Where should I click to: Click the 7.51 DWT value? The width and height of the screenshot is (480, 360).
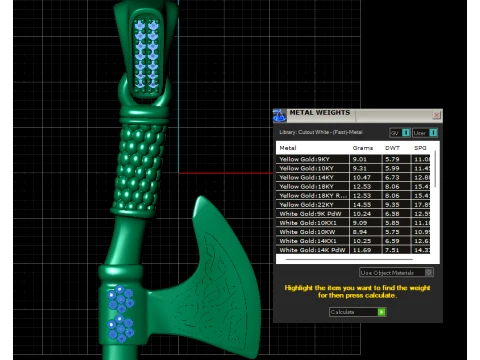click(x=392, y=250)
